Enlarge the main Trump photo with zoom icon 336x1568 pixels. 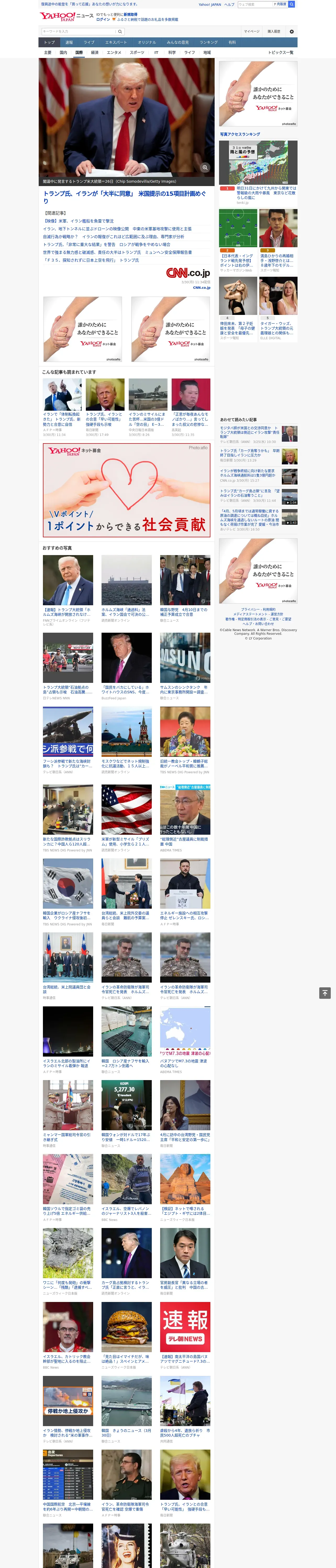205,168
